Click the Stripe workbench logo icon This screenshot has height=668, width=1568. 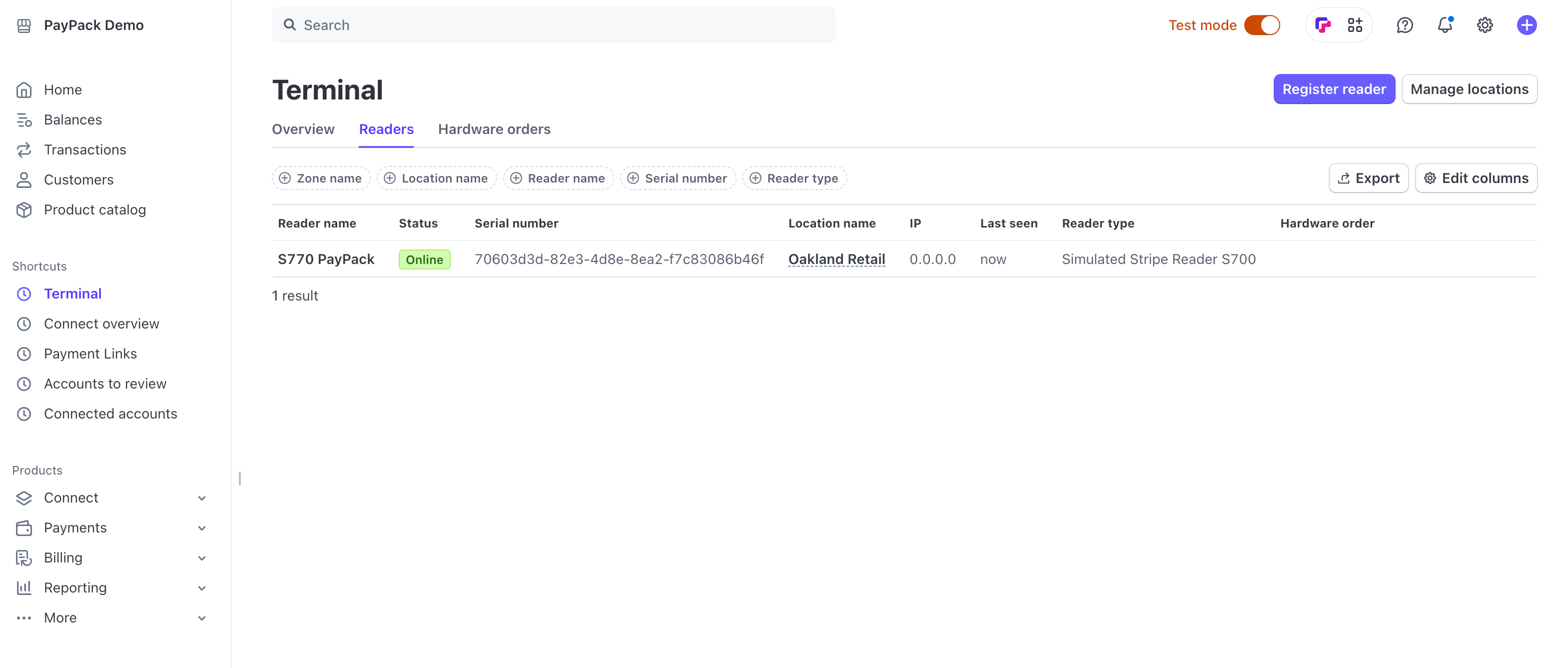(1323, 25)
